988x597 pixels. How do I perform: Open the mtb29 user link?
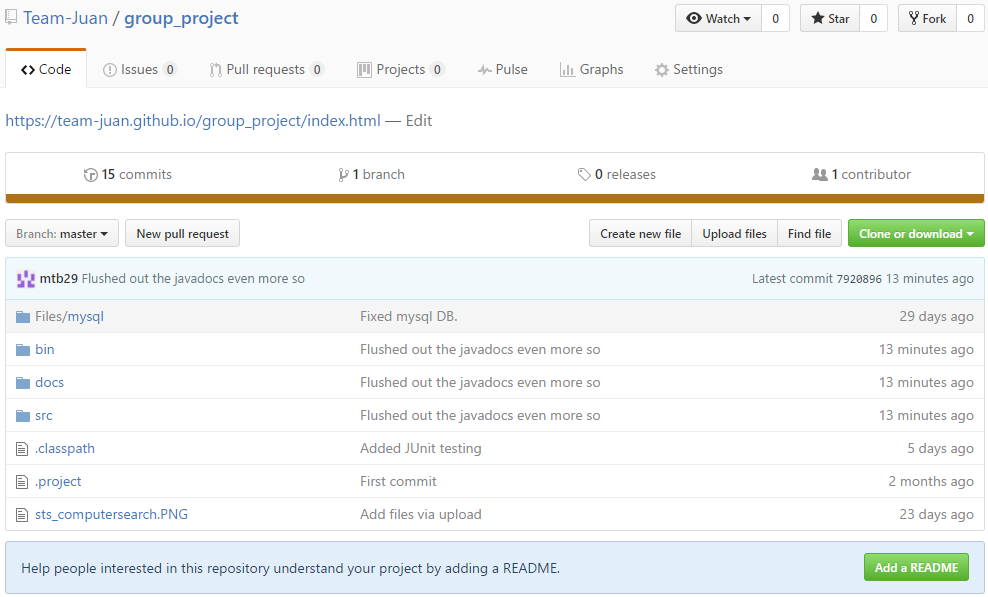click(59, 279)
